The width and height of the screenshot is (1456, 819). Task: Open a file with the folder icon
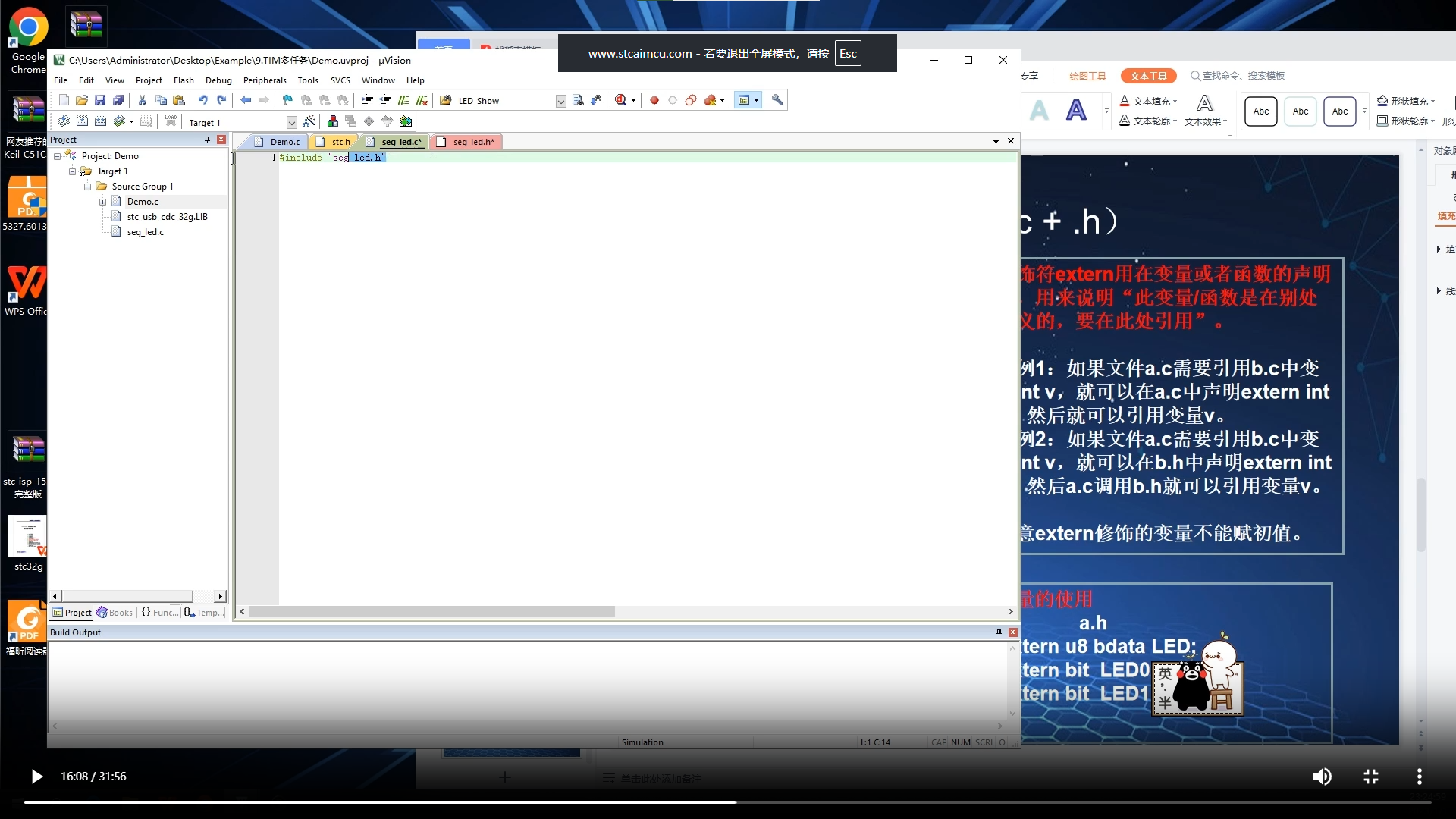(x=82, y=100)
